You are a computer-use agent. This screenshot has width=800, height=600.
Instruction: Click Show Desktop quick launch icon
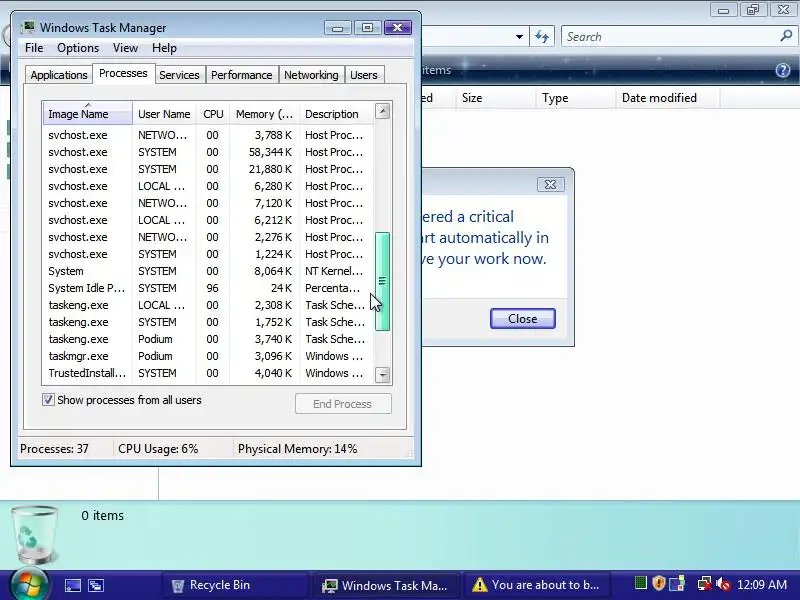(72, 585)
